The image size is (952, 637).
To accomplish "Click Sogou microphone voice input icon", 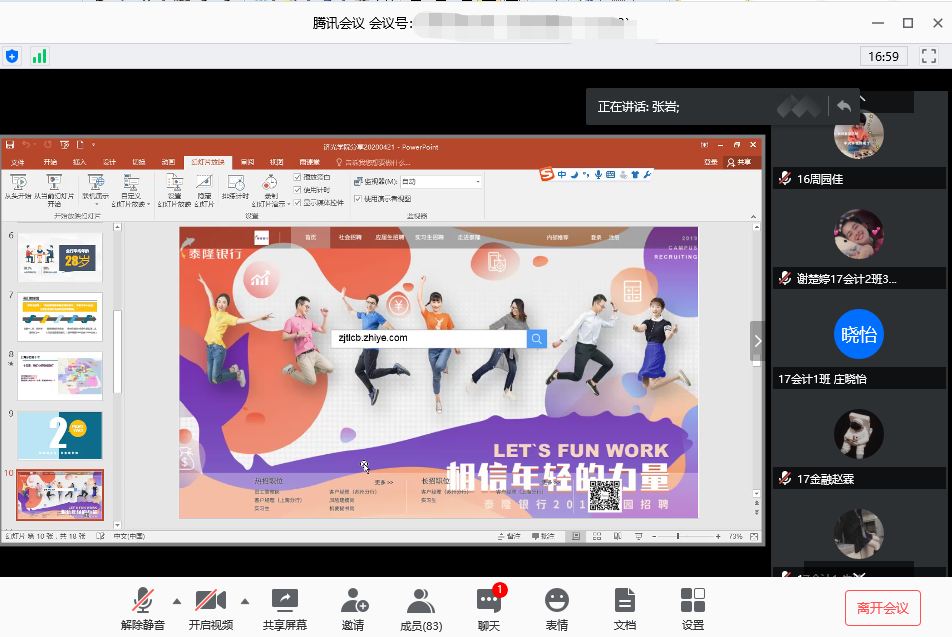I will click(x=599, y=174).
